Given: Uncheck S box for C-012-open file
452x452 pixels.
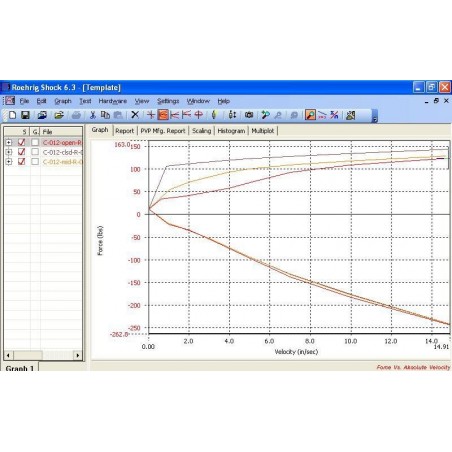Looking at the screenshot, I should click(x=22, y=142).
